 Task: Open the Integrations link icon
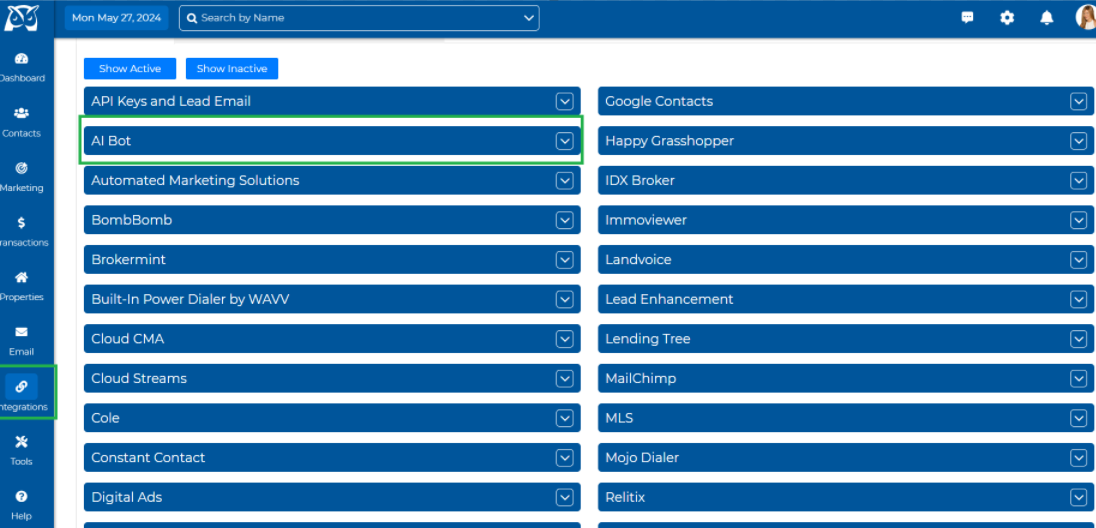pos(21,387)
